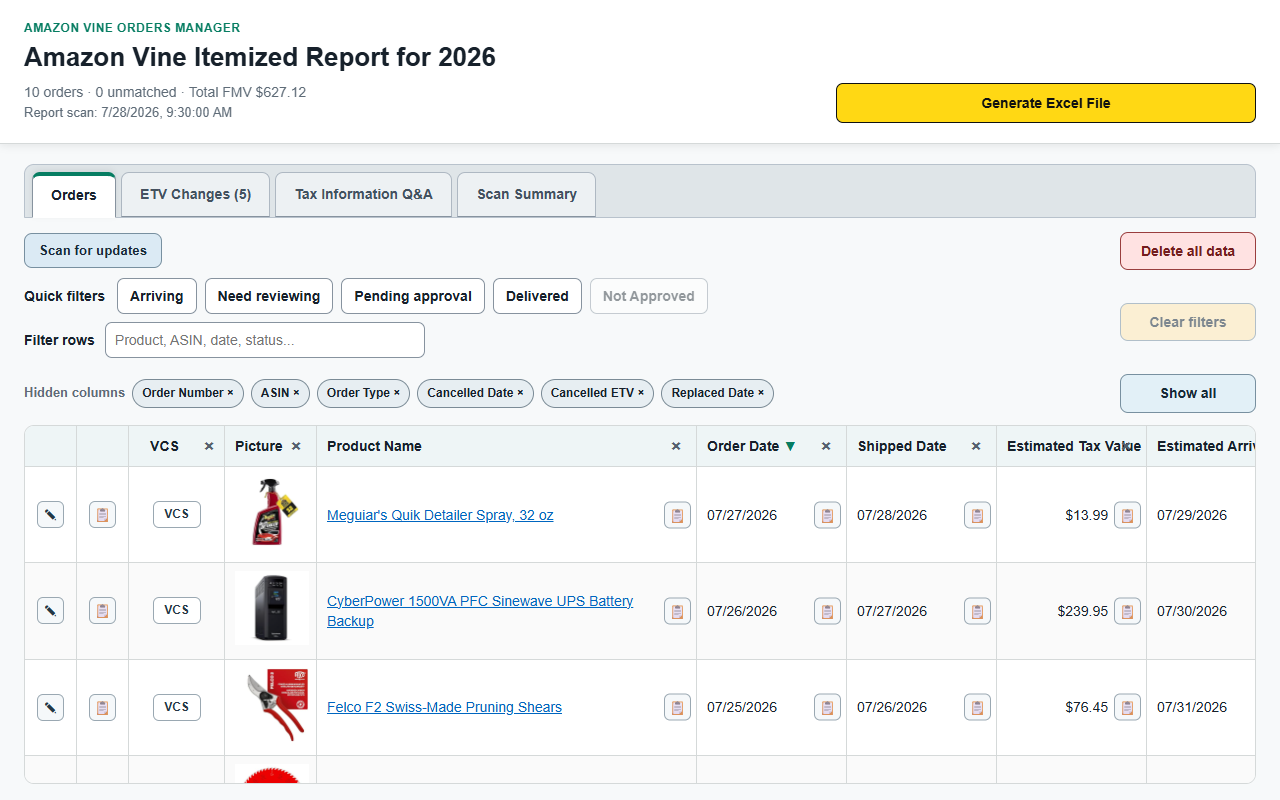Open the Scan Summary tab
This screenshot has width=1280, height=800.
coord(527,194)
